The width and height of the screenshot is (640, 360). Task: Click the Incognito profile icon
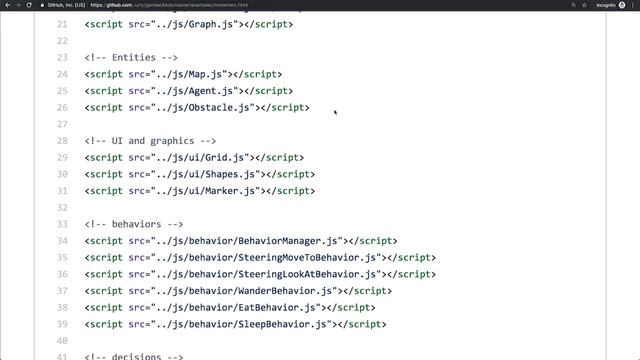point(622,5)
